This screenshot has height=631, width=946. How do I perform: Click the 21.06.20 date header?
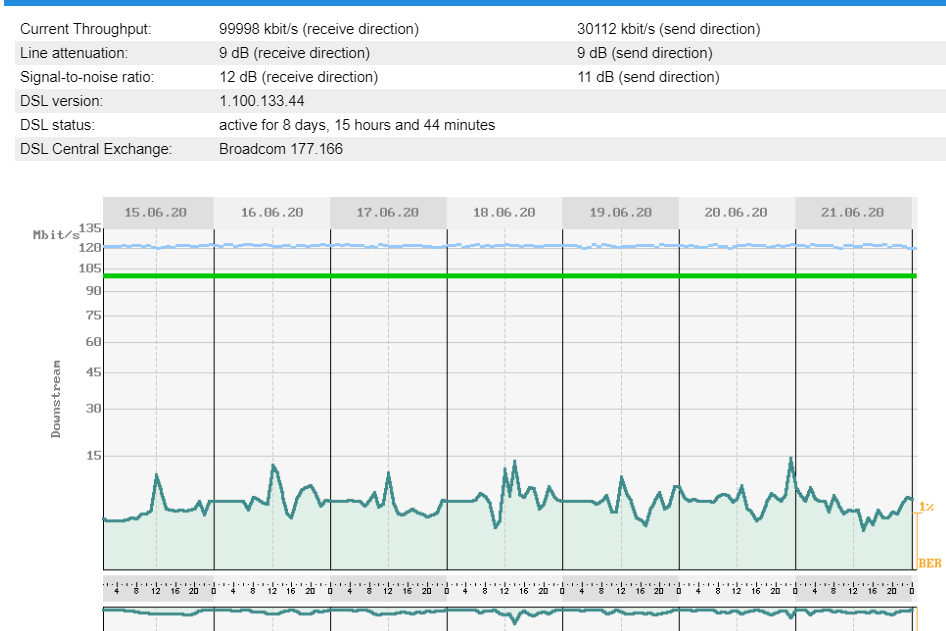(852, 213)
